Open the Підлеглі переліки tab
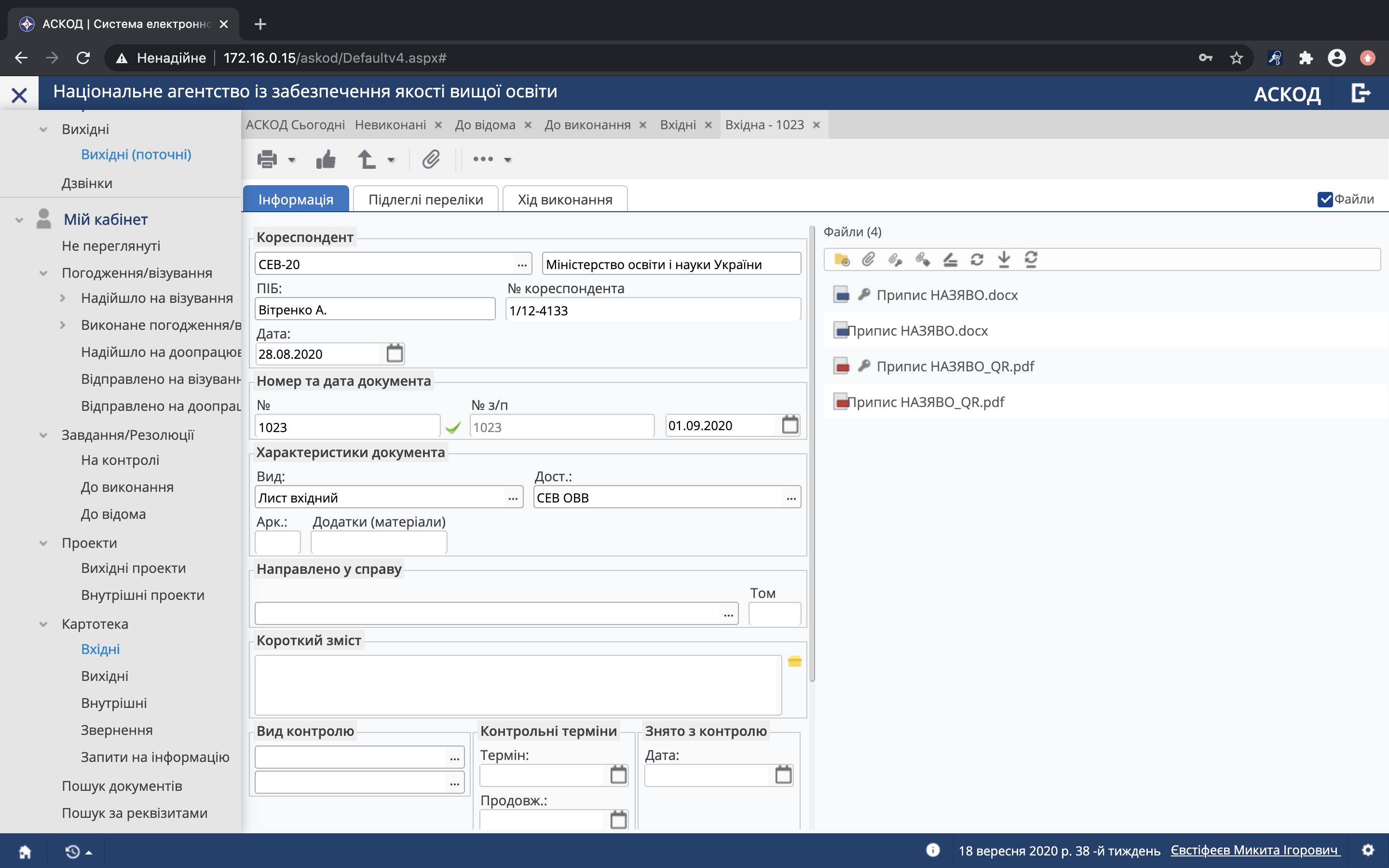The width and height of the screenshot is (1389, 868). pos(425,199)
